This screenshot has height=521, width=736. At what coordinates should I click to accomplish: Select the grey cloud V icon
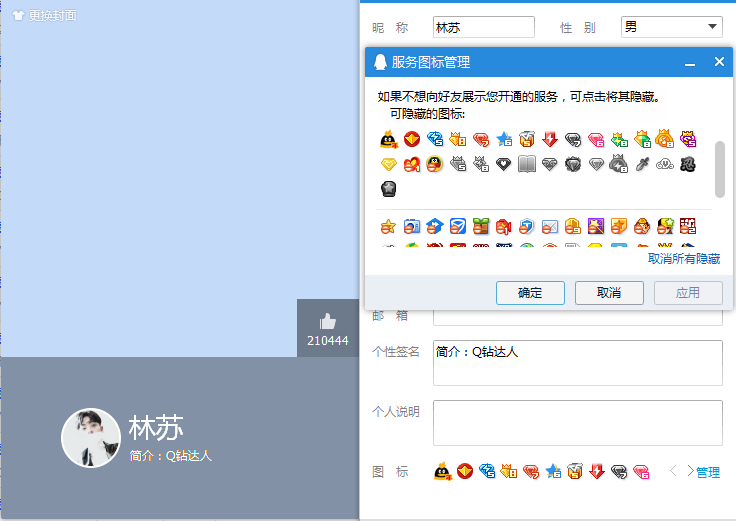coord(665,164)
